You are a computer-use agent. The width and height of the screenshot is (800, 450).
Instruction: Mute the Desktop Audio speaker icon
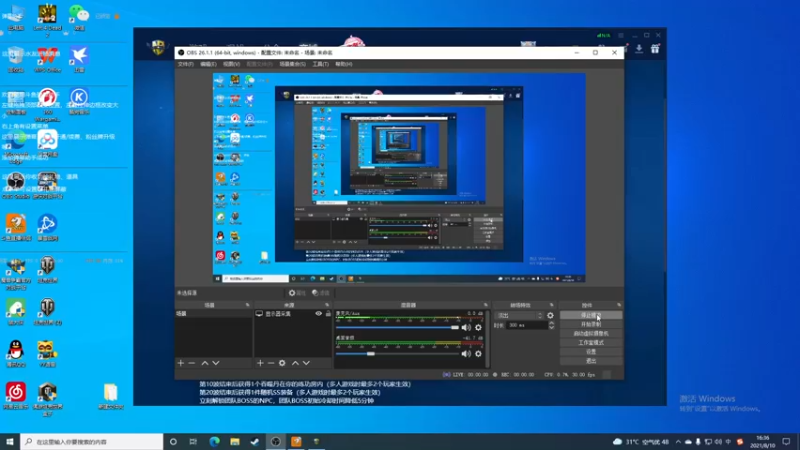466,354
